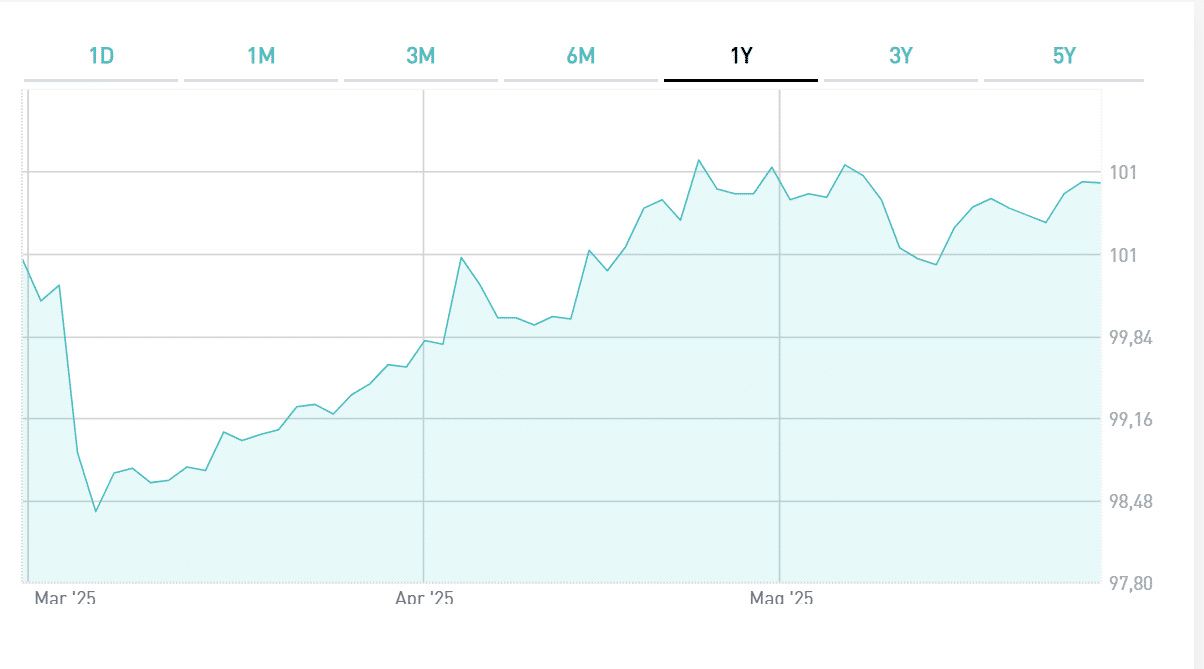Click the active 1Y tab
Viewport: 1204px width, 669px height.
pyautogui.click(x=741, y=56)
